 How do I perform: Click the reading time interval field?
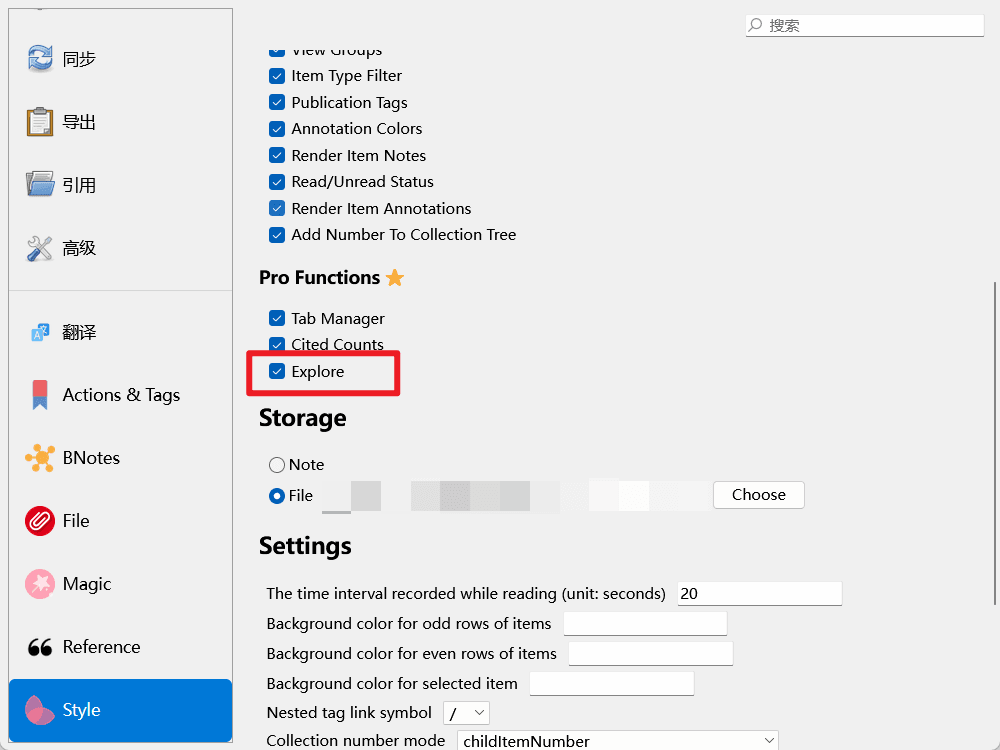(x=759, y=594)
